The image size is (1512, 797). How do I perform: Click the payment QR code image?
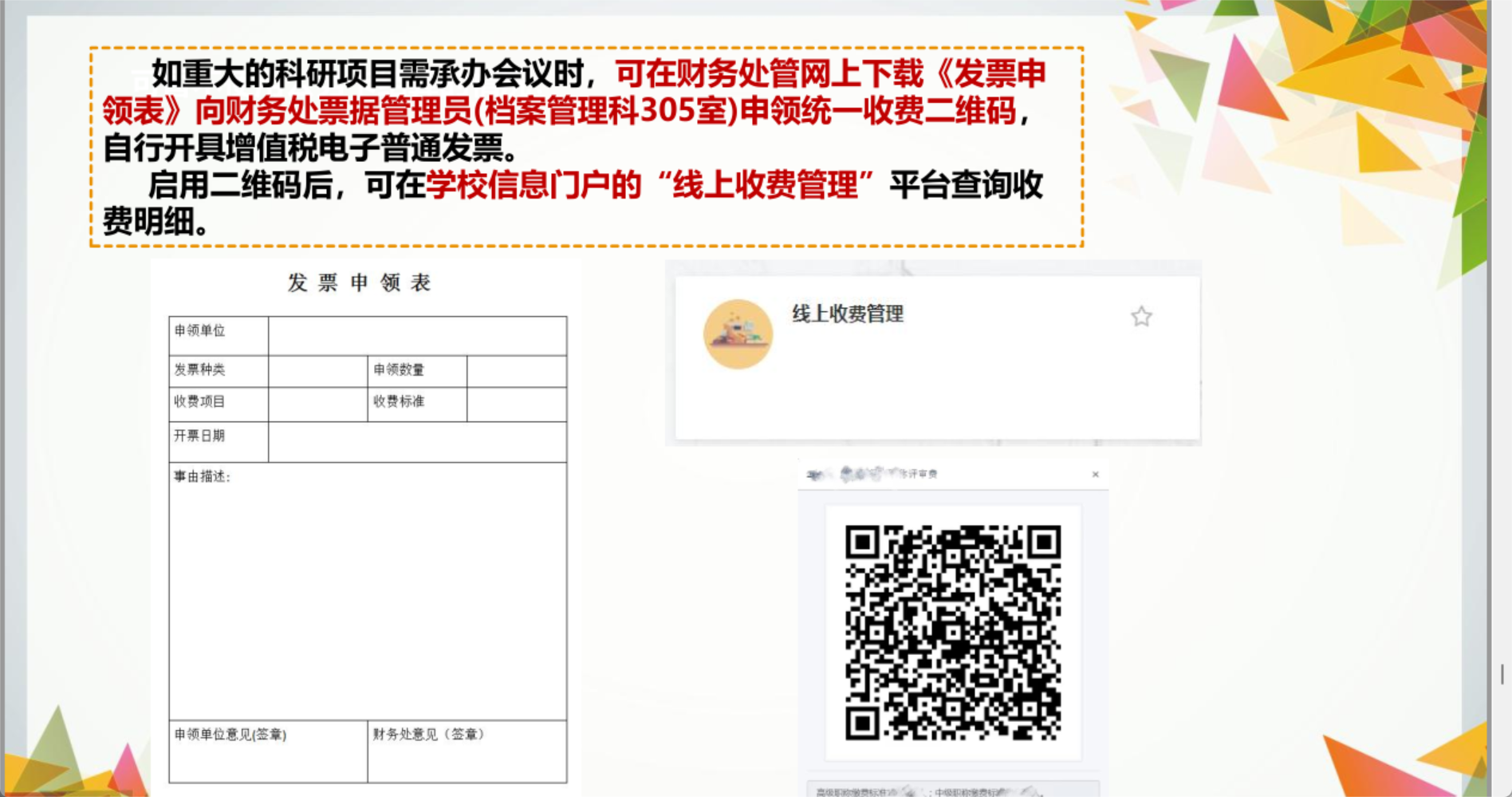tap(953, 633)
